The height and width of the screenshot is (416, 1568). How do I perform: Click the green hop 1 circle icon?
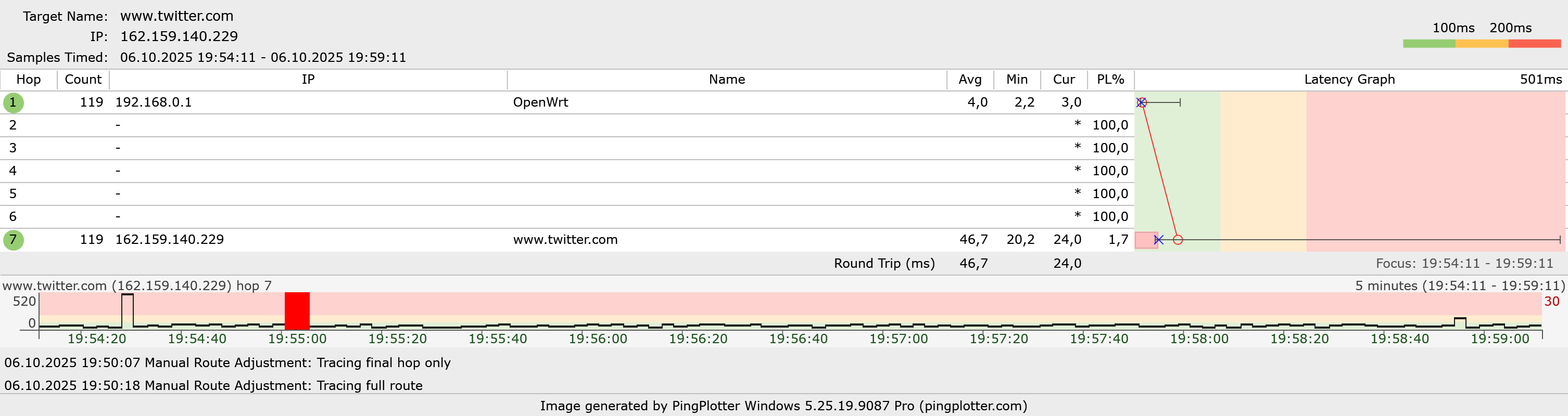(14, 103)
